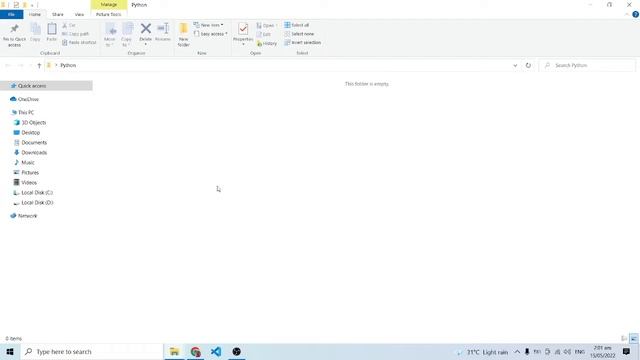Open the File tab
The image size is (640, 360).
[x=11, y=14]
